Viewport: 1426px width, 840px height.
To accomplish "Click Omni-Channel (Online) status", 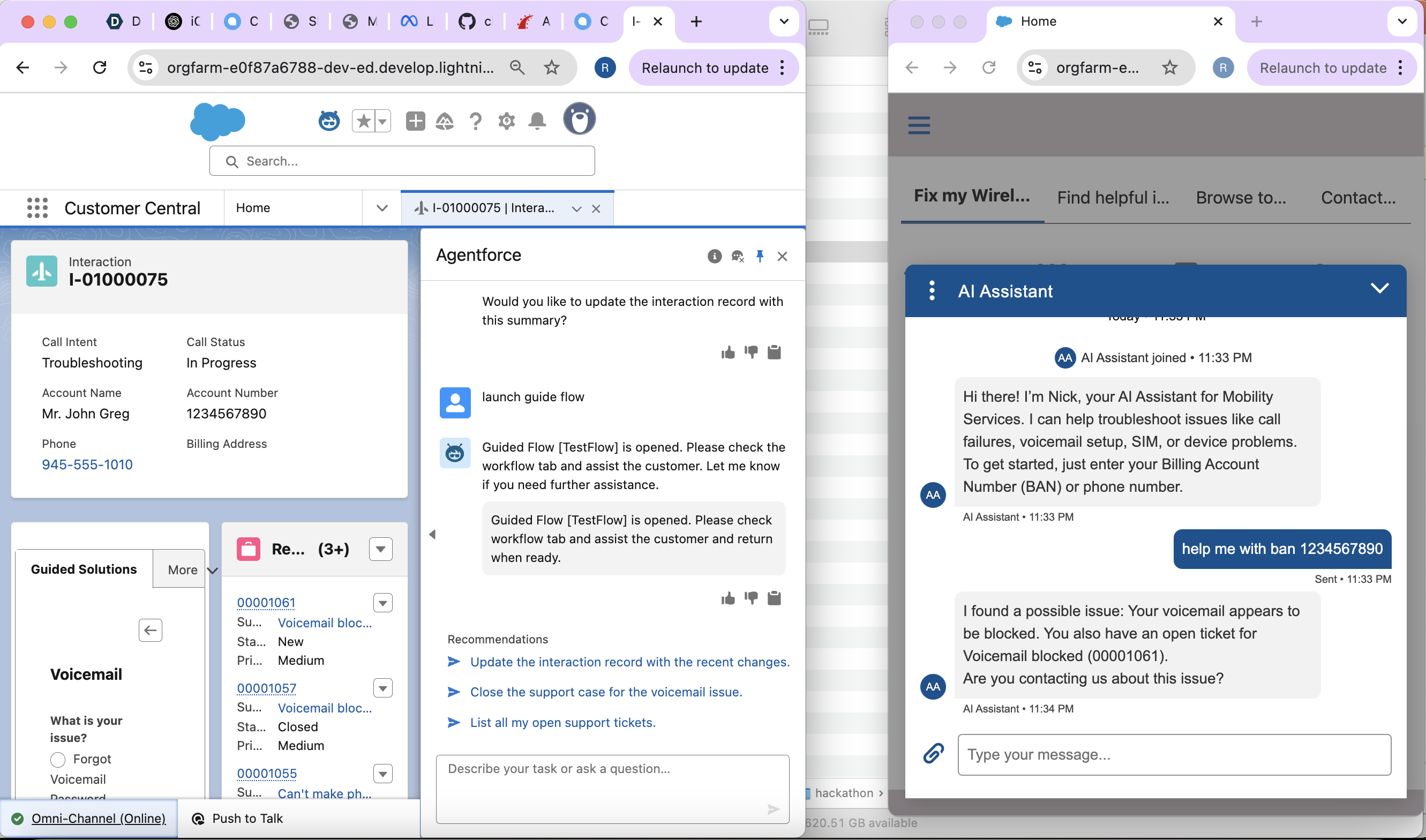I will pyautogui.click(x=99, y=818).
